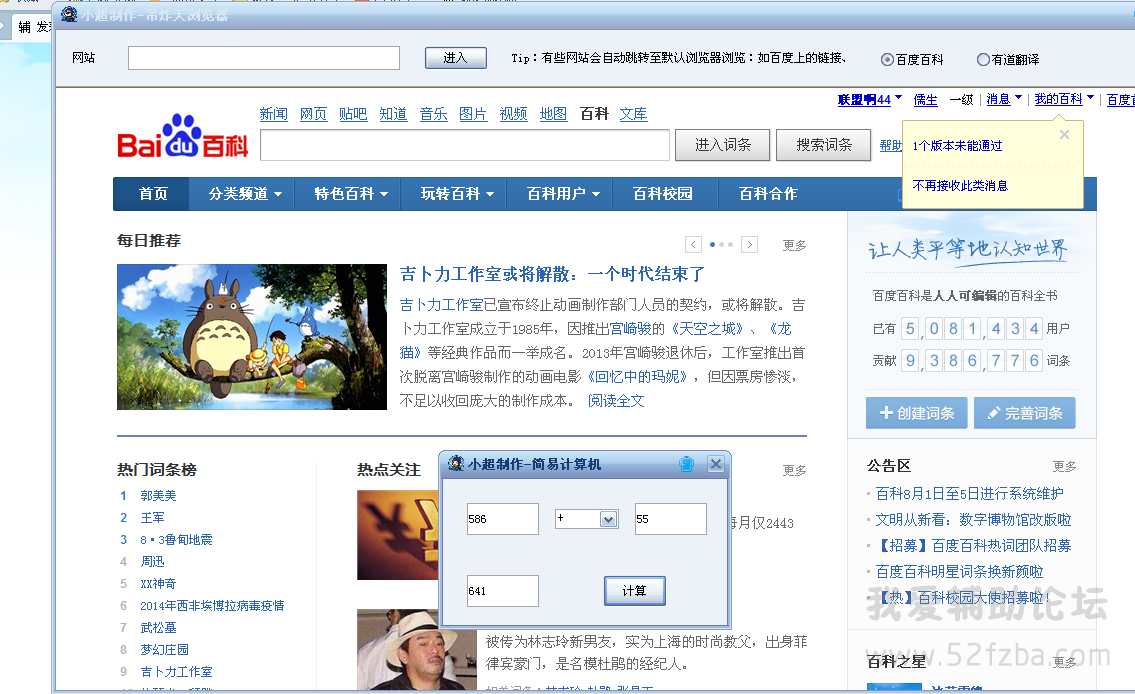Screen dimensions: 1135x694
Task: Click the 完善词条 button
Action: [1024, 413]
